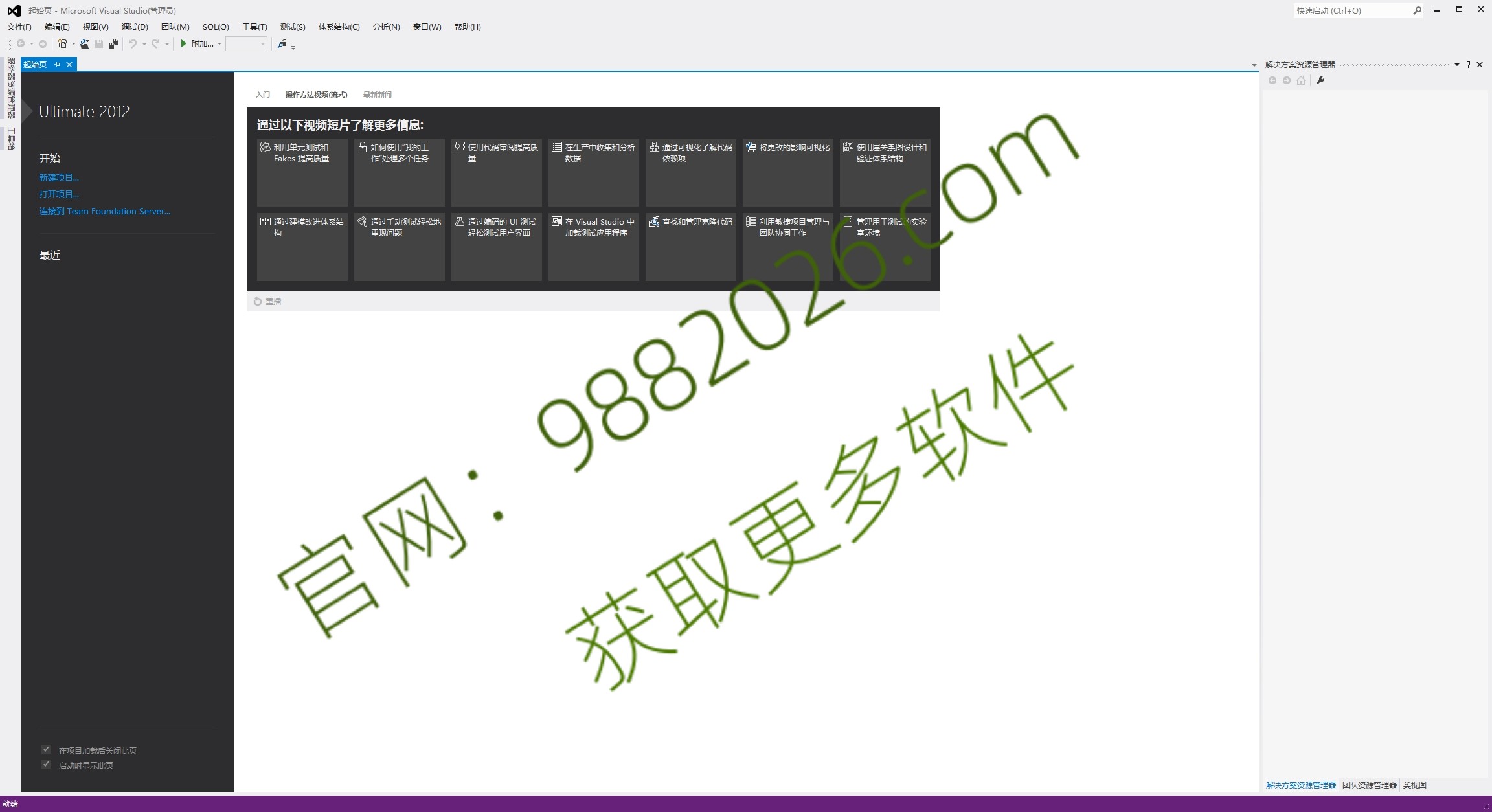Click the Back icon in Solution Explorer
This screenshot has width=1492, height=812.
click(1272, 80)
